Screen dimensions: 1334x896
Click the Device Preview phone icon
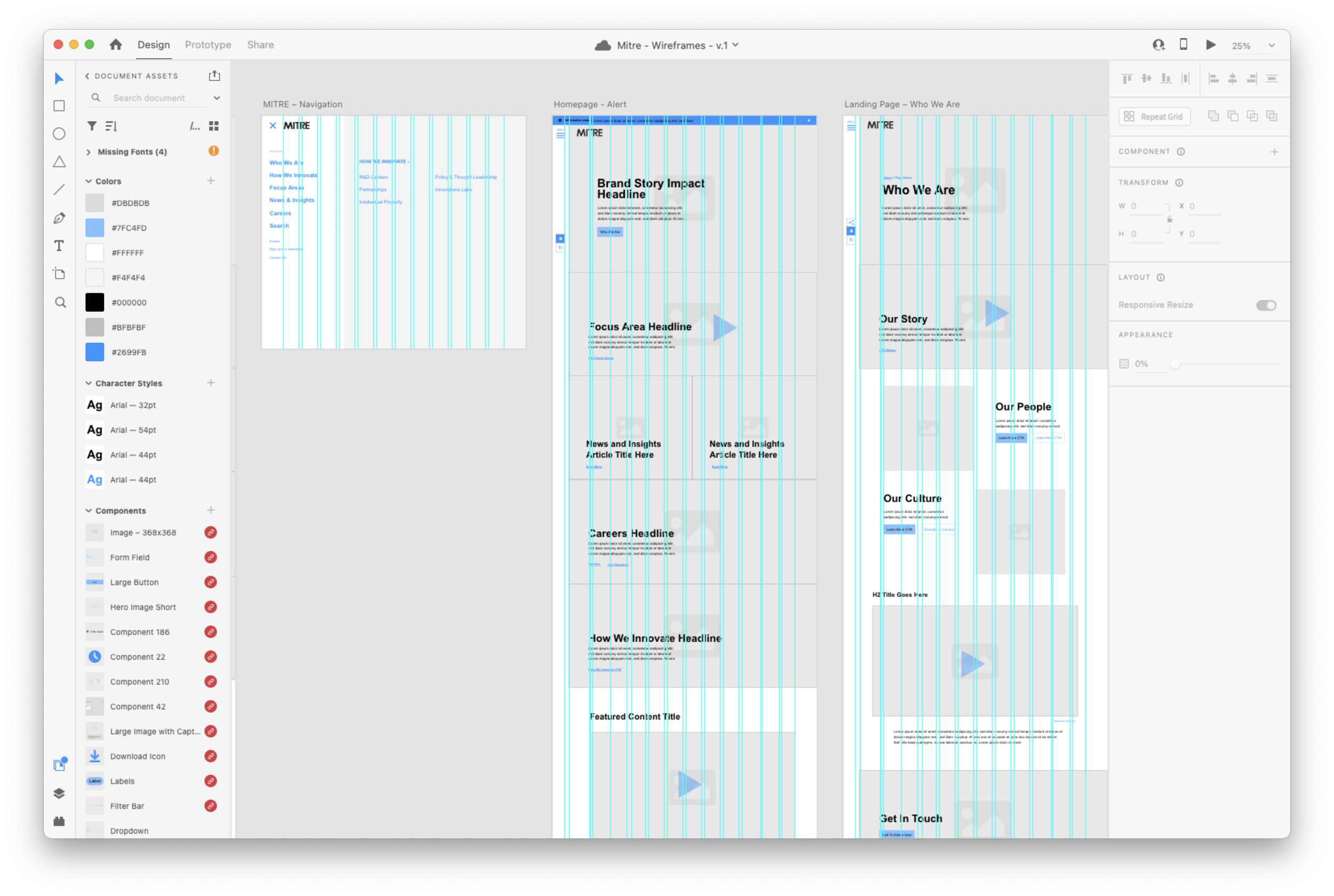coord(1183,45)
